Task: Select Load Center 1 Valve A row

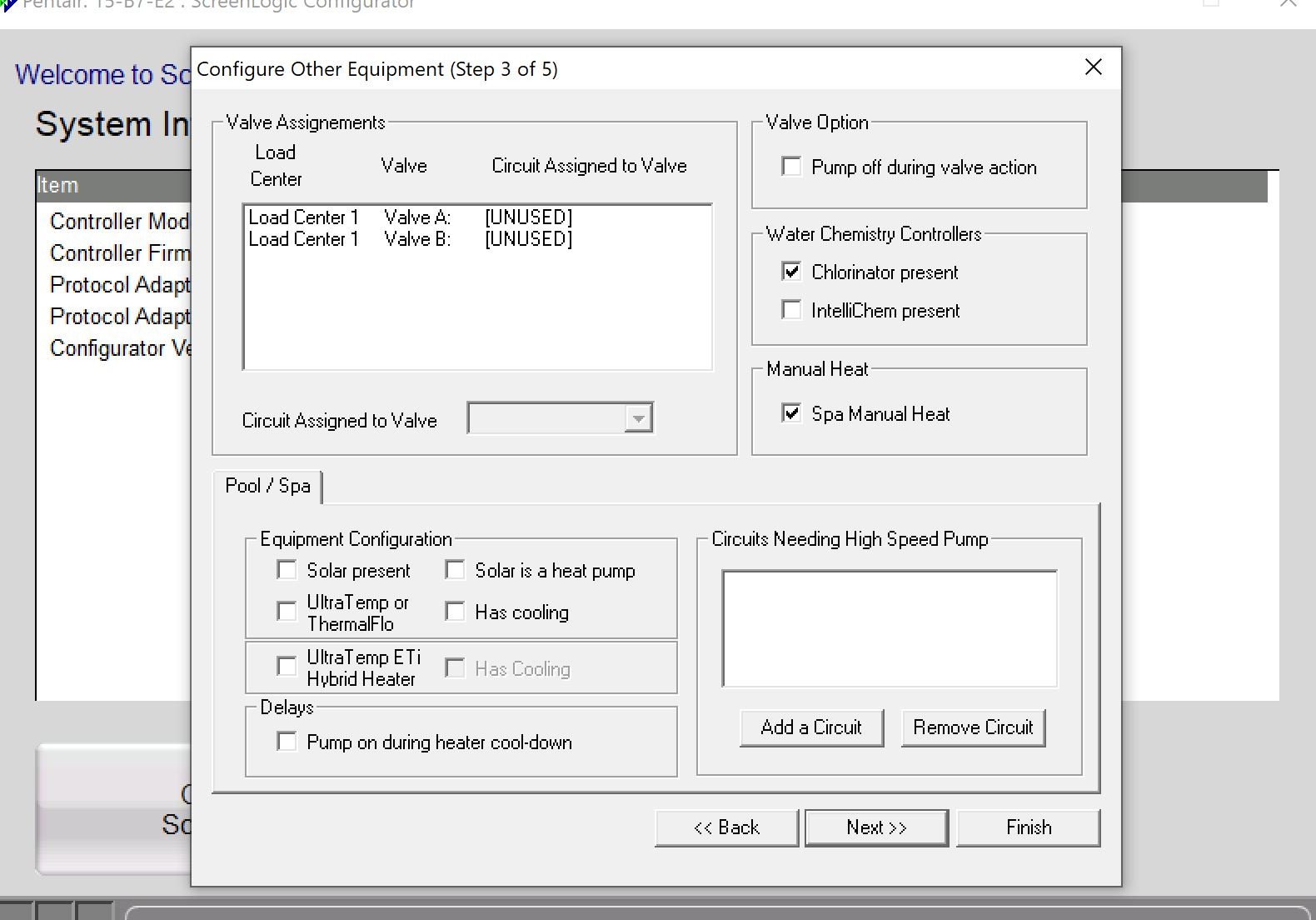Action: (477, 217)
